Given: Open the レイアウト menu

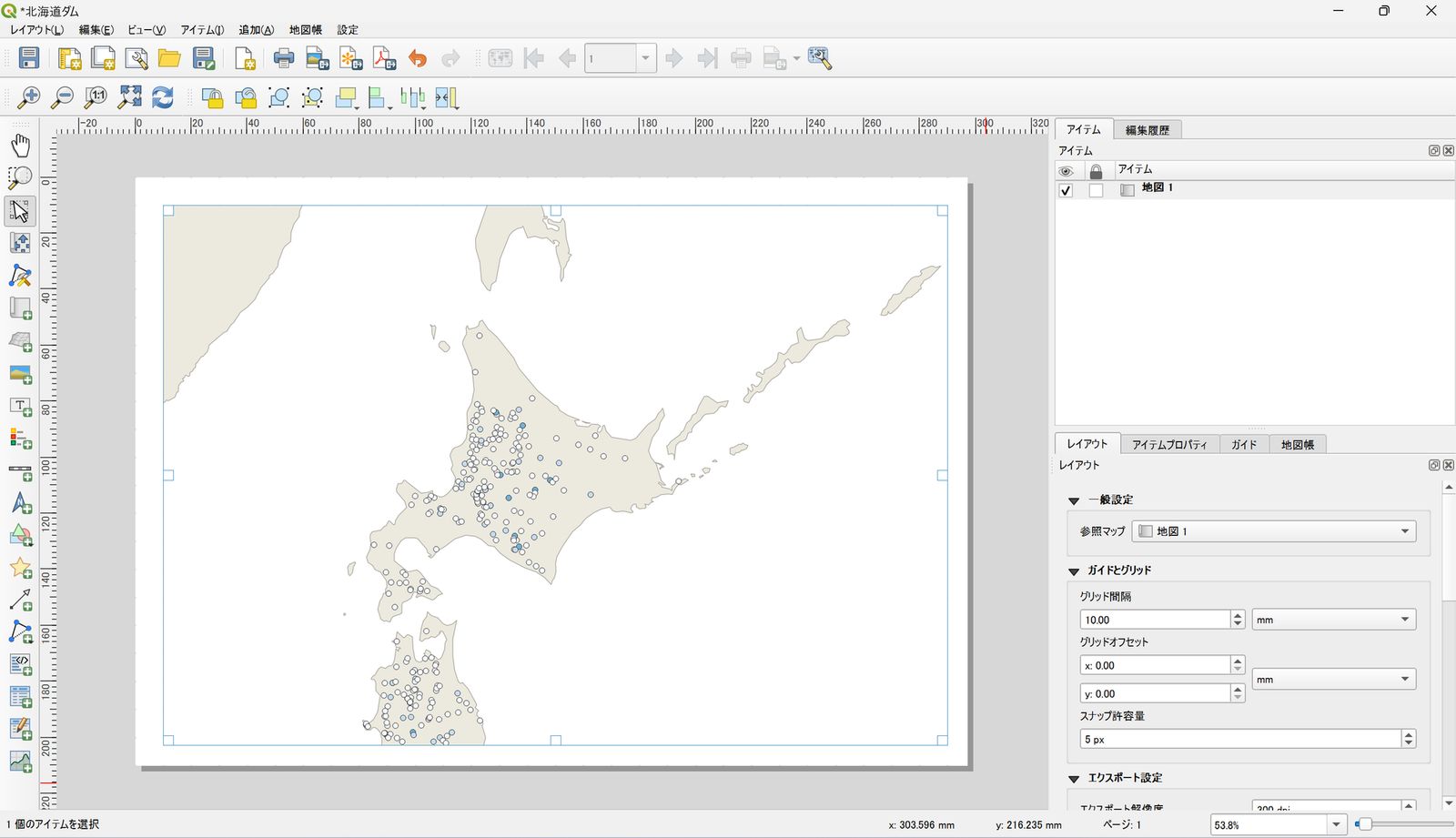Looking at the screenshot, I should (36, 30).
